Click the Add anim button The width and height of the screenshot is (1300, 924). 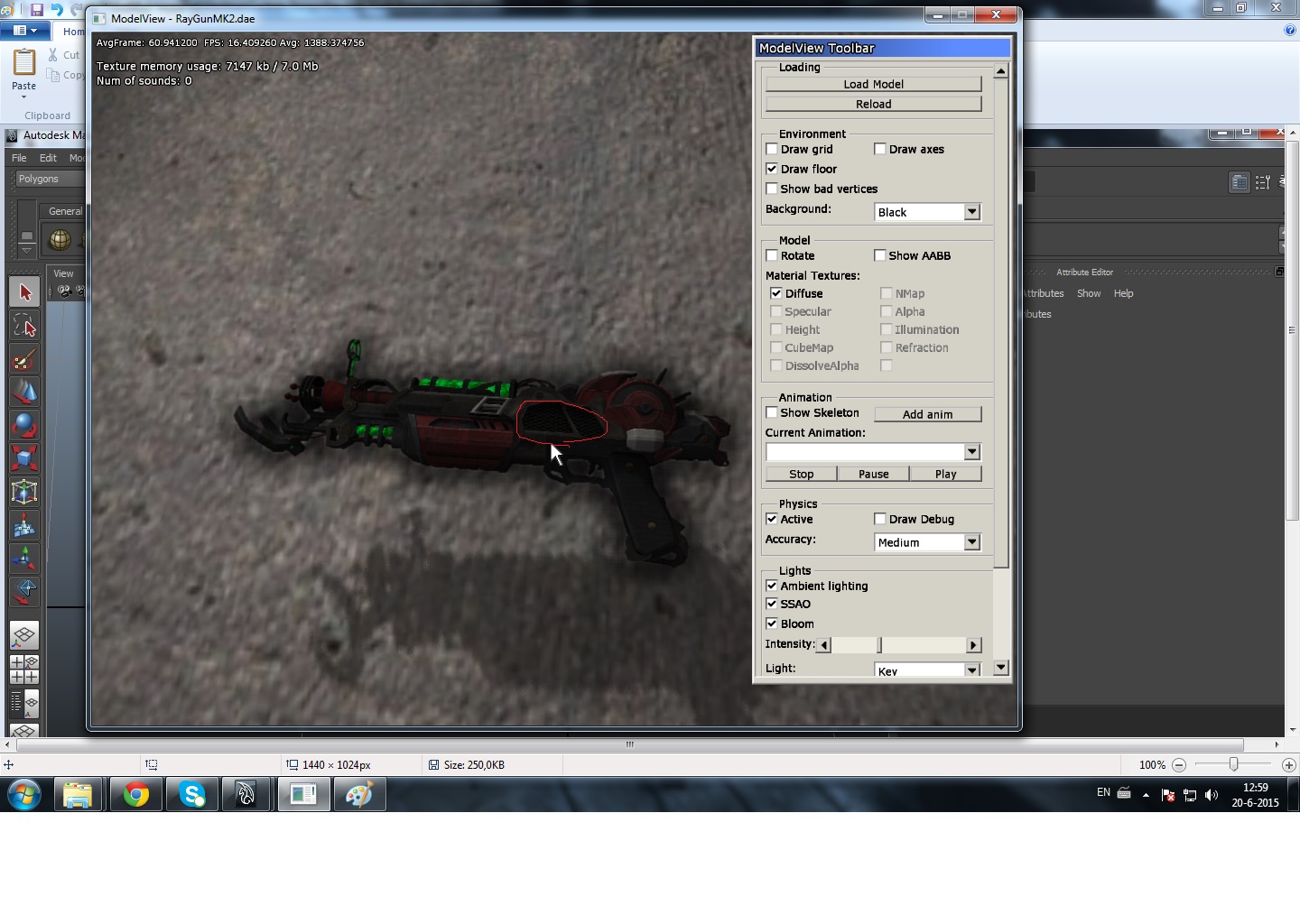click(x=927, y=414)
